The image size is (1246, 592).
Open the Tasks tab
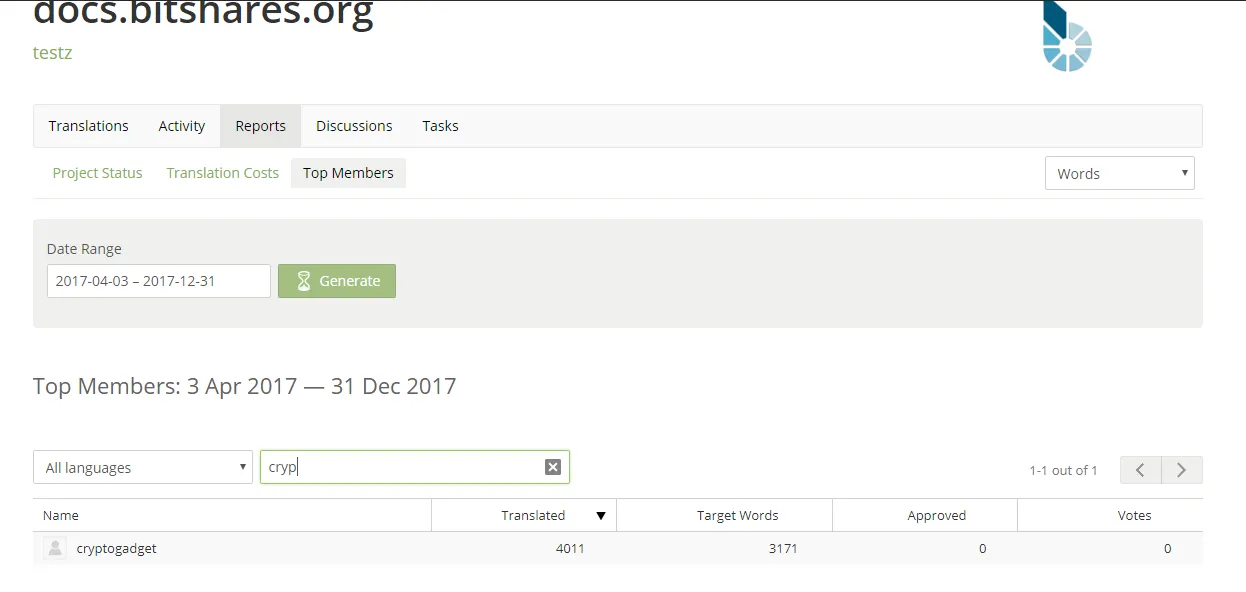click(440, 126)
